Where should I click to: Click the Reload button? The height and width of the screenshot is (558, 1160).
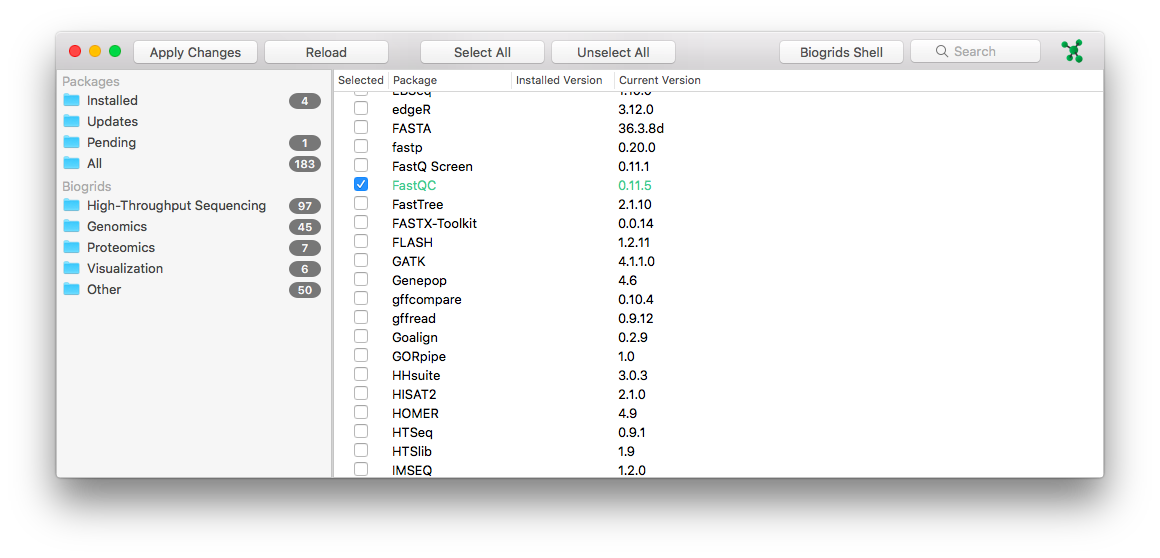point(326,52)
